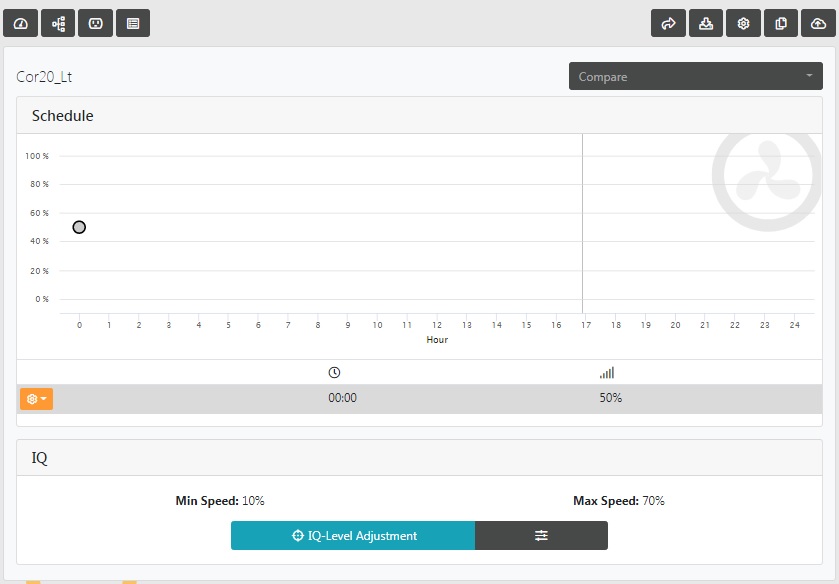Click the Schedule panel heading

tap(63, 116)
